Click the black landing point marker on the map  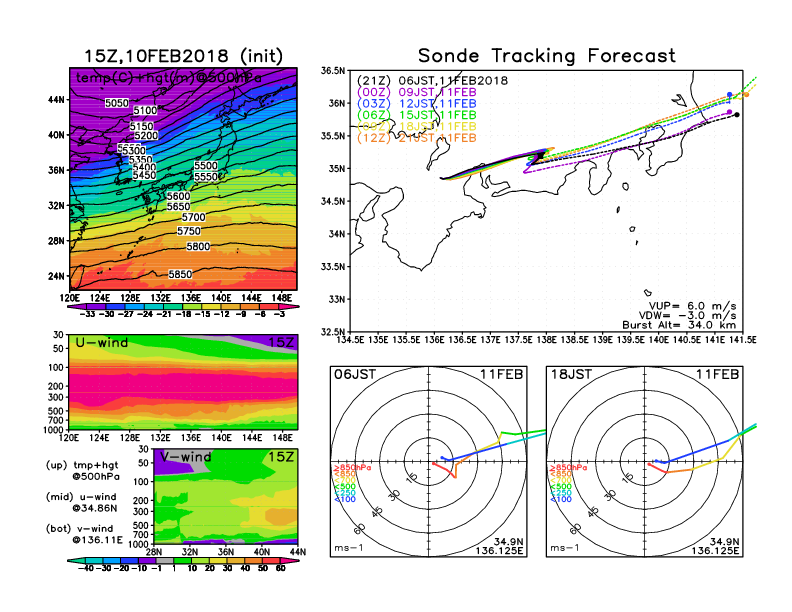736,115
